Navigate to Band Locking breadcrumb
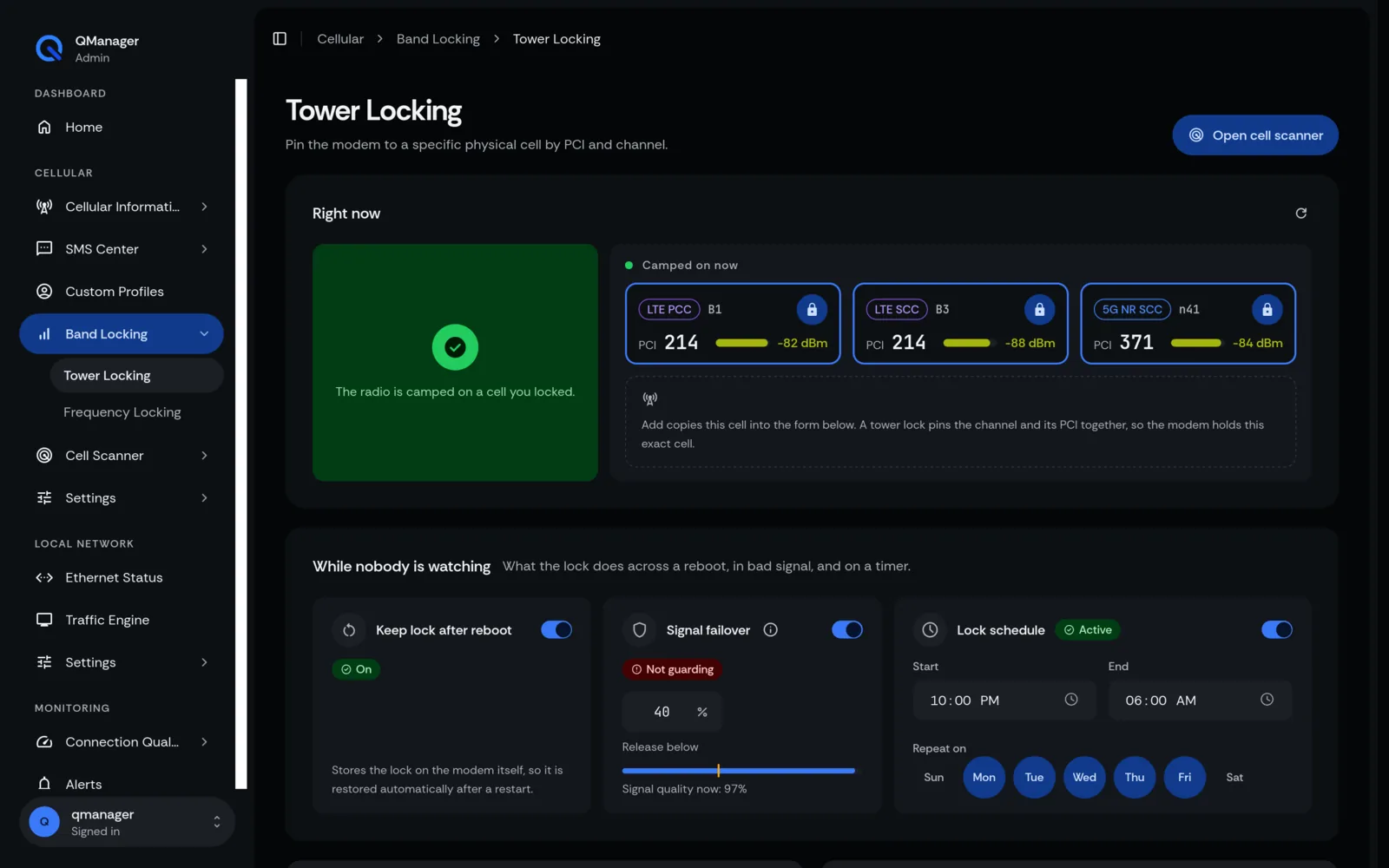 (438, 39)
